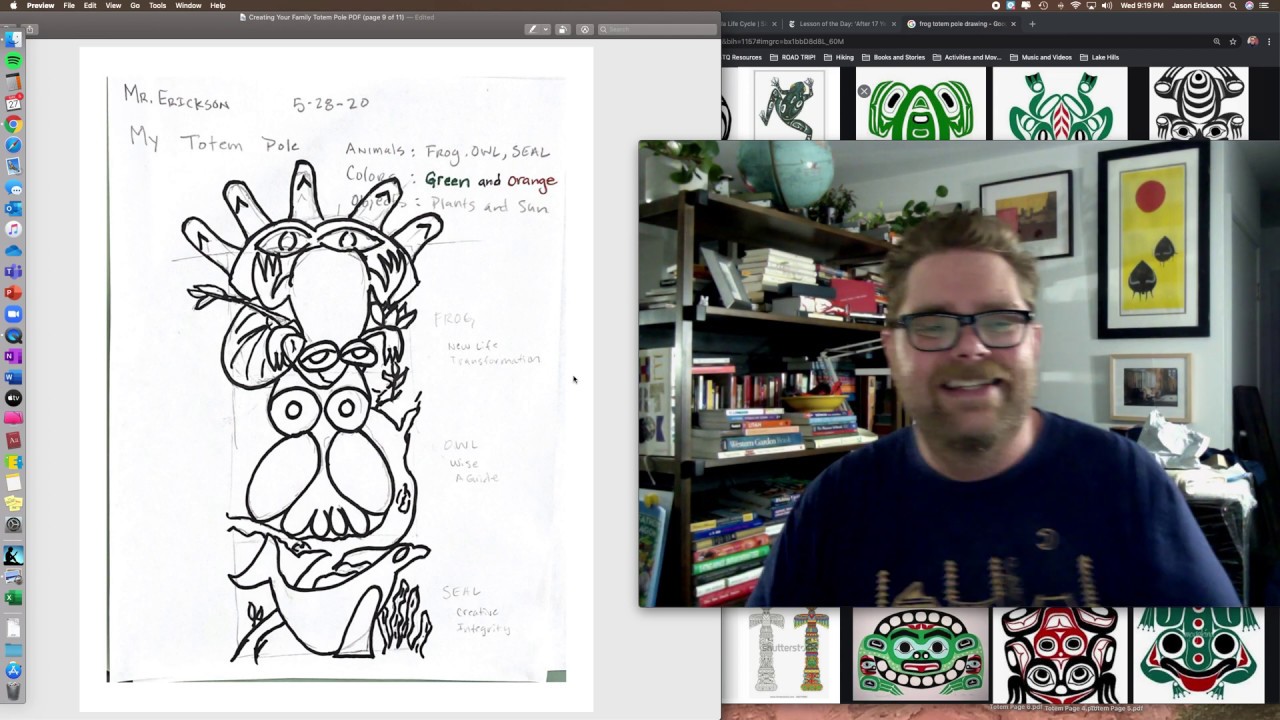
Task: Click the zoom magnifier icon in Chrome address bar
Action: pyautogui.click(x=1216, y=42)
